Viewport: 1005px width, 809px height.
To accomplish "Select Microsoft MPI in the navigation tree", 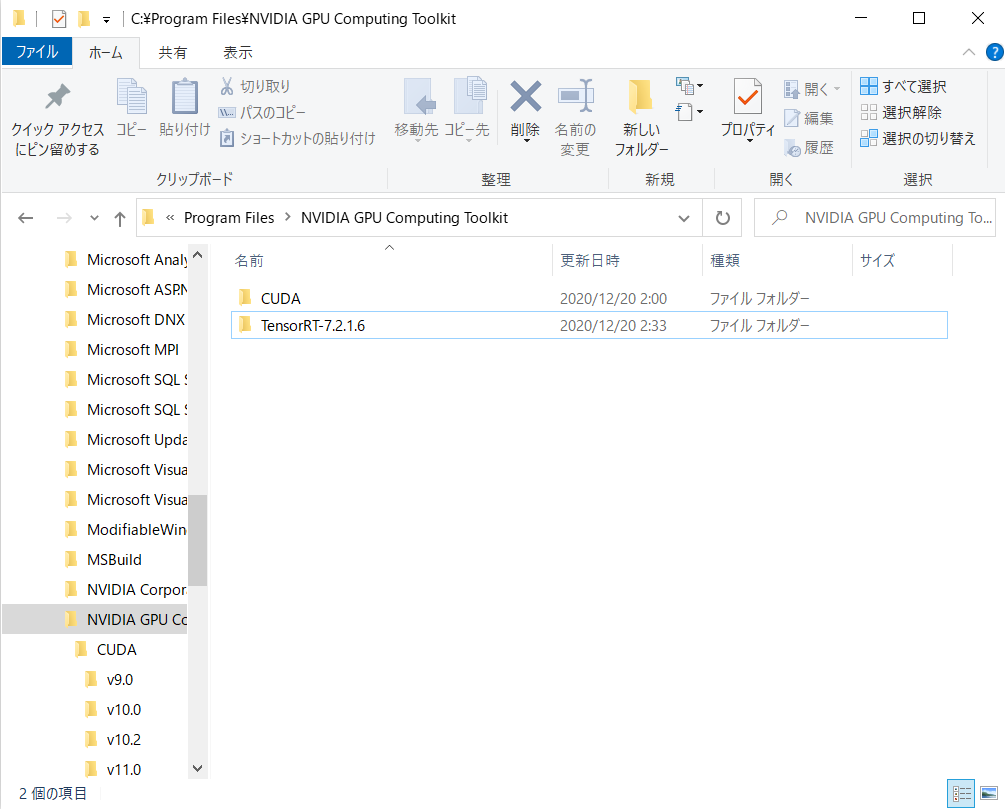I will click(x=133, y=349).
